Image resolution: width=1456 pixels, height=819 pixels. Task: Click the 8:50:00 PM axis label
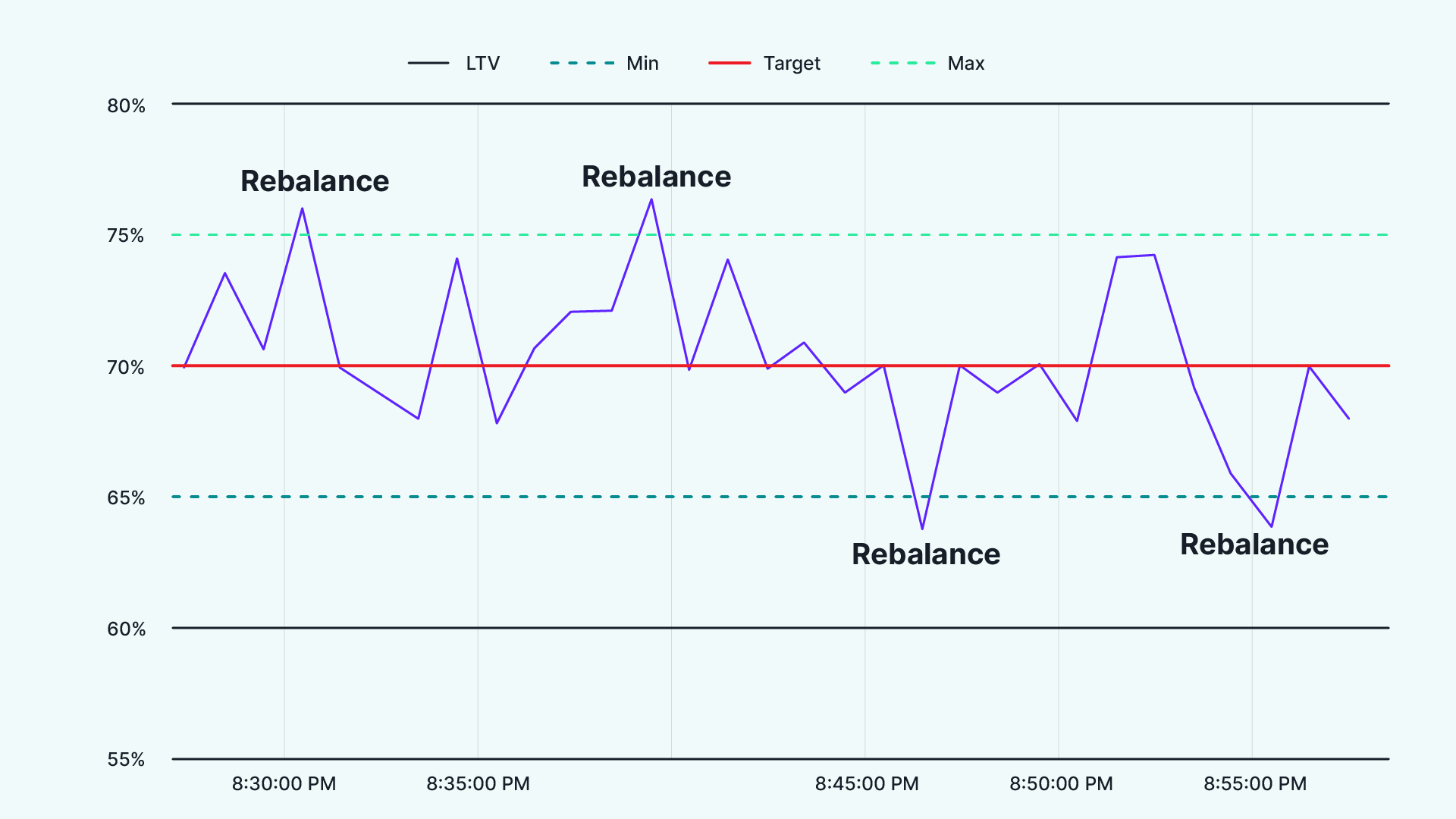pyautogui.click(x=1061, y=784)
